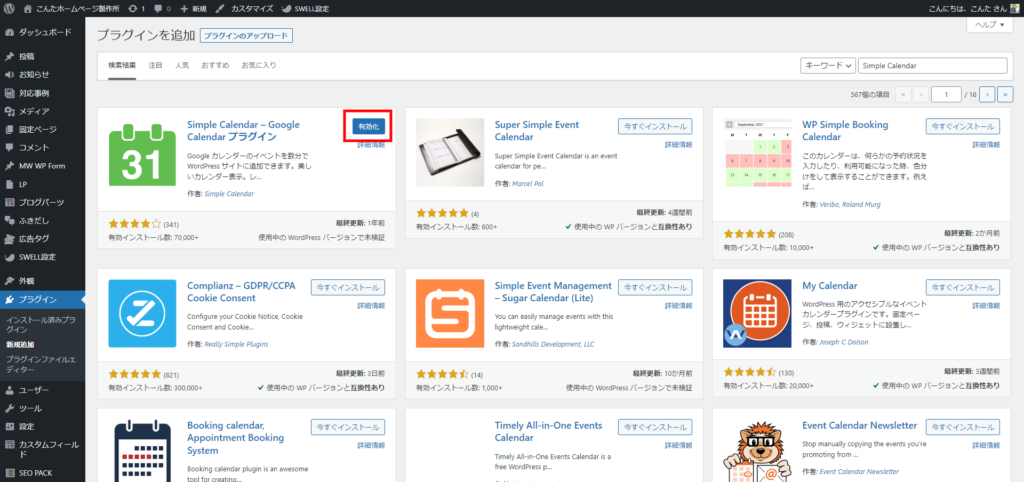Open author link Simple Calendar

click(229, 194)
